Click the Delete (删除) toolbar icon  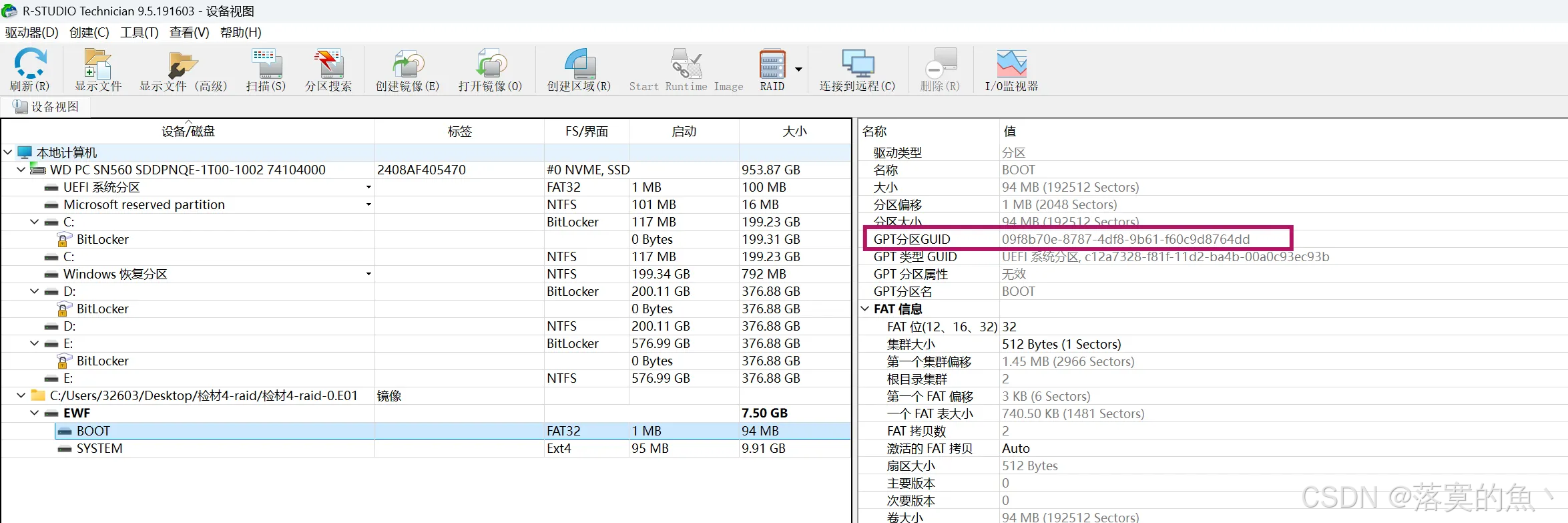(x=940, y=69)
